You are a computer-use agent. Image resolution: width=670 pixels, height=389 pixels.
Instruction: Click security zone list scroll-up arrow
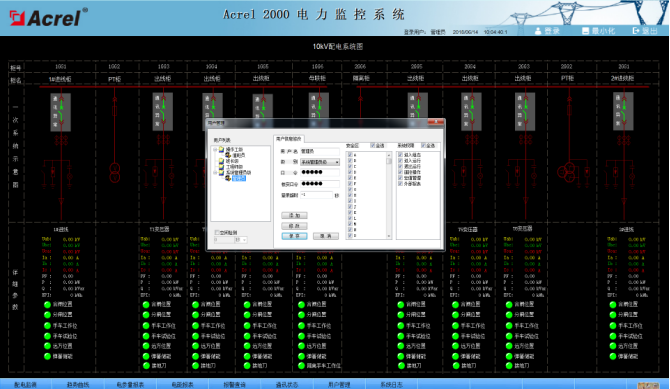tap(389, 155)
